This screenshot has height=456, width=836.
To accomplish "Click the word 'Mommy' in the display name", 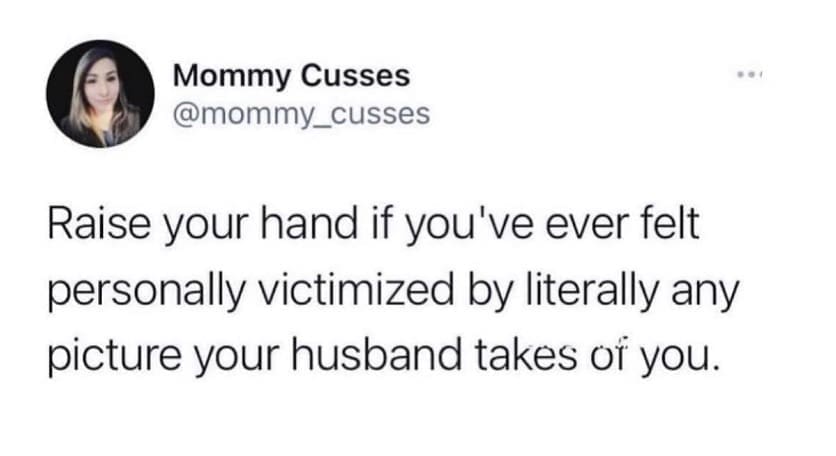I will coord(231,78).
